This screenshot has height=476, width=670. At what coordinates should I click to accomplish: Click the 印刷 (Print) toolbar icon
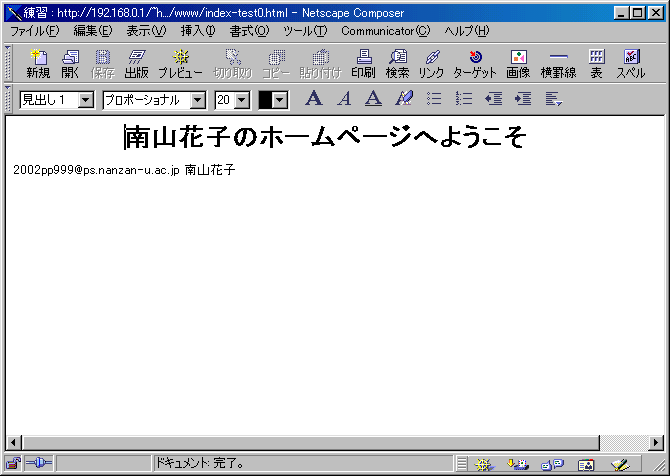tap(364, 64)
